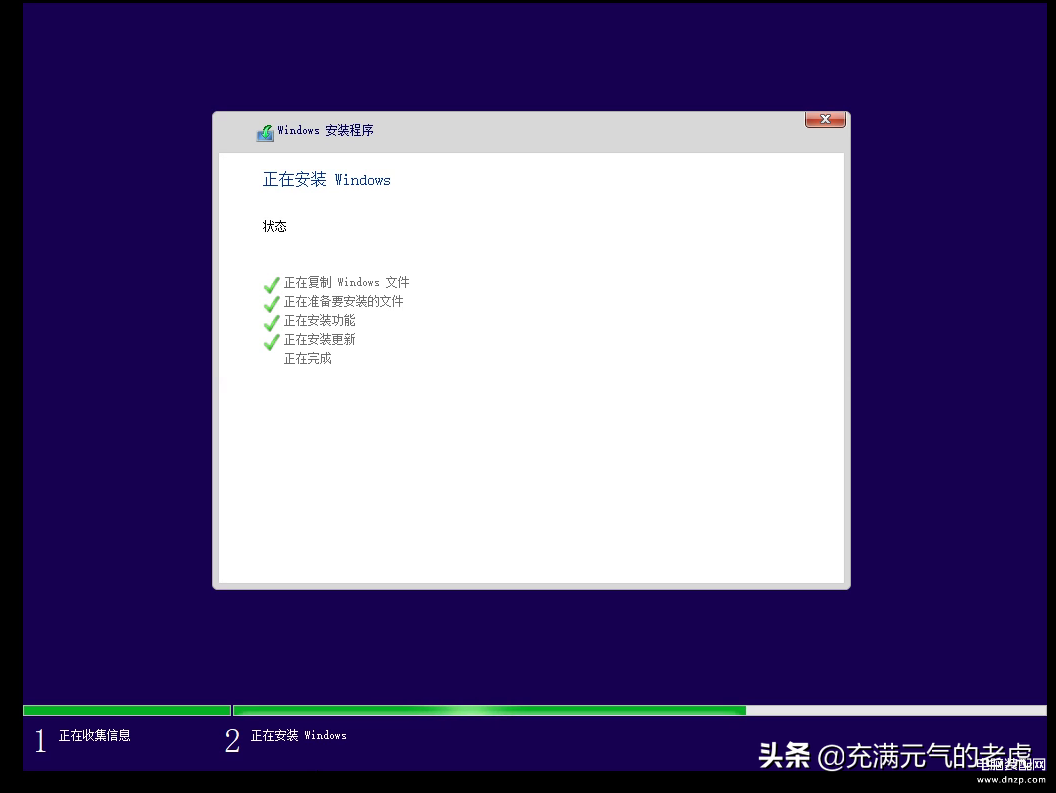Click the stage number 2 at the bottom

pos(232,740)
